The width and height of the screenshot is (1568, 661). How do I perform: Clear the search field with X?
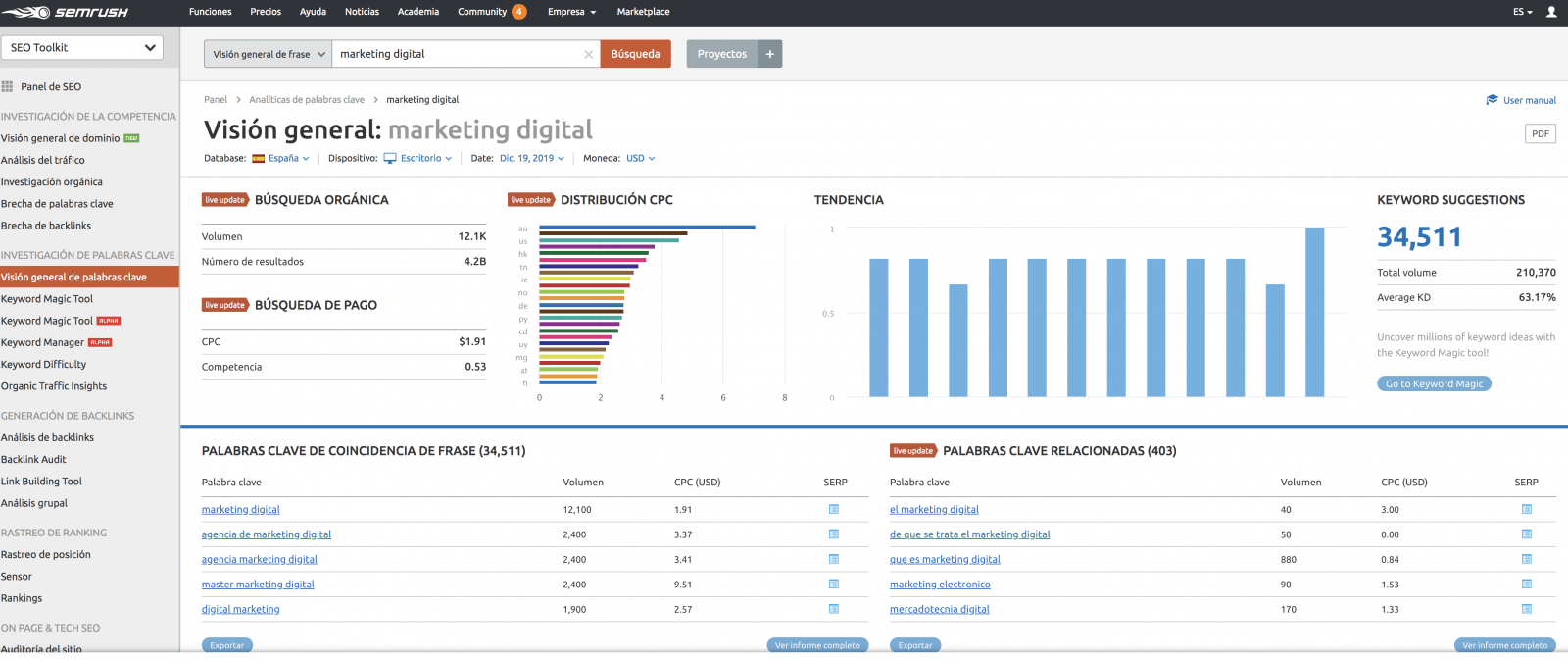click(588, 55)
